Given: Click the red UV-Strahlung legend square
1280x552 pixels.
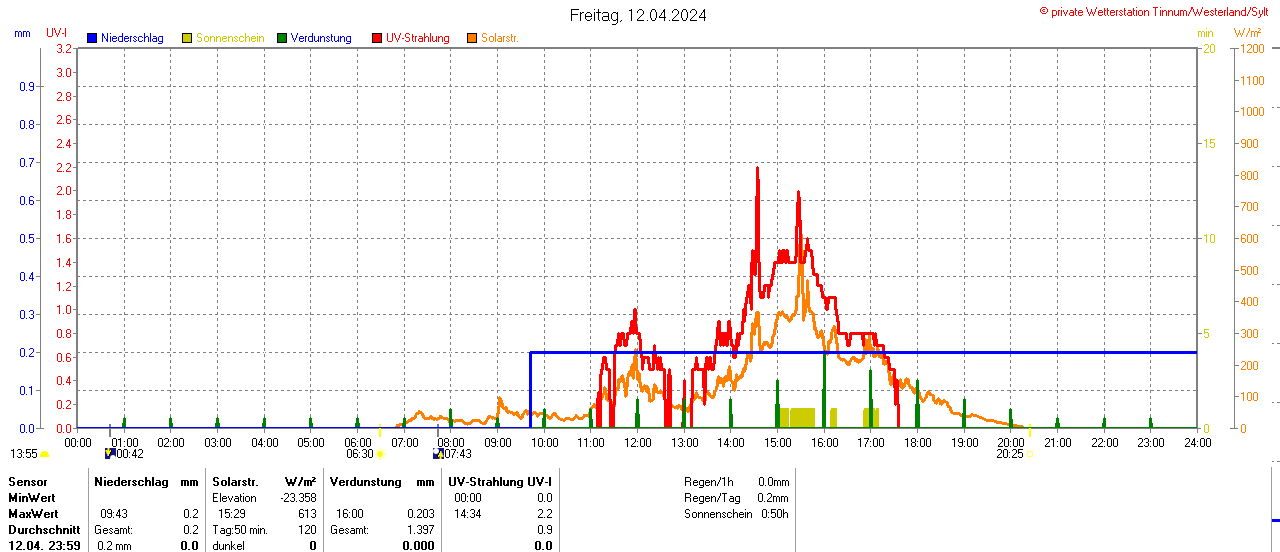Looking at the screenshot, I should click(377, 38).
